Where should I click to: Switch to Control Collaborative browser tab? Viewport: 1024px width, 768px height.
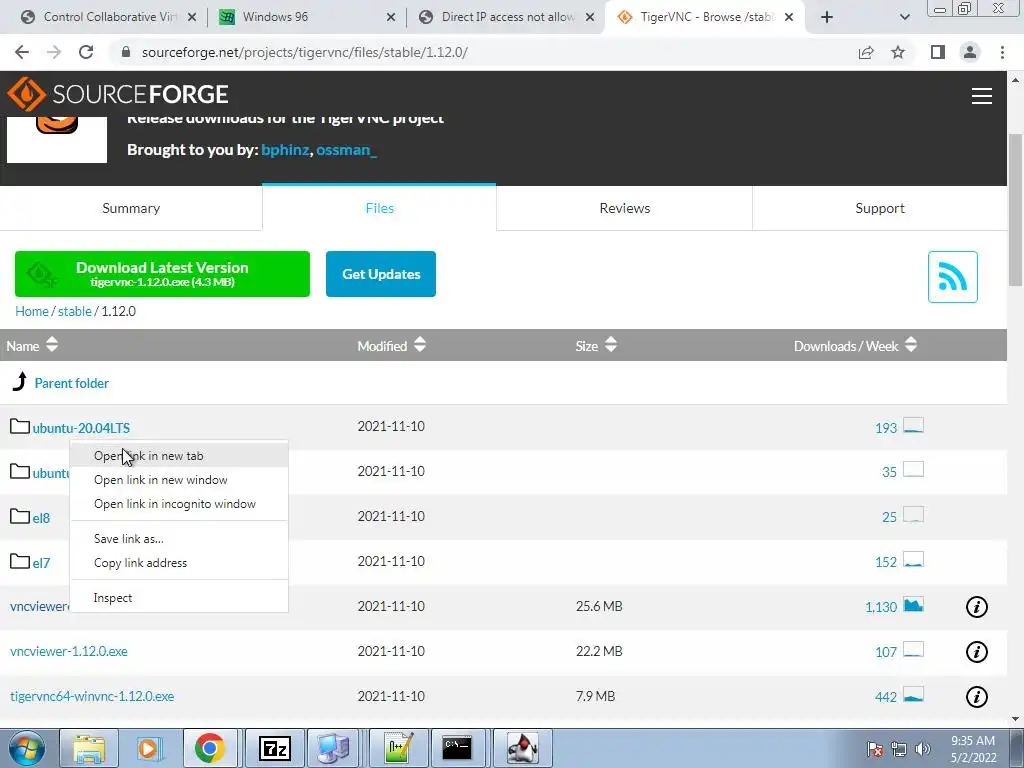(x=108, y=17)
